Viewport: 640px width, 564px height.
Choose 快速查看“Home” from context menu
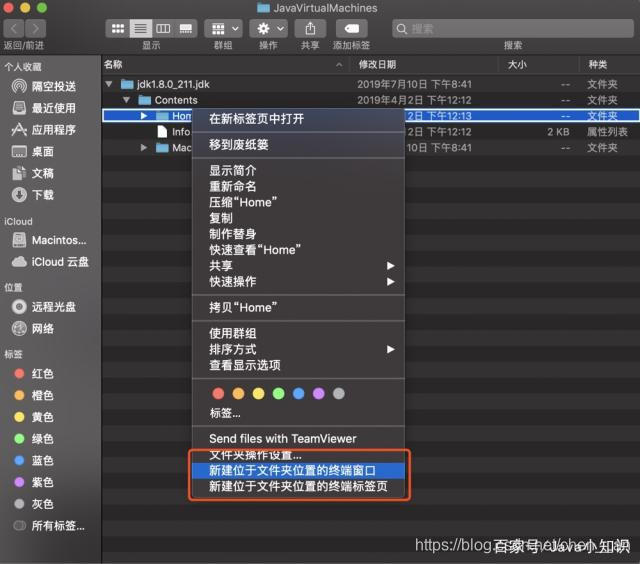tap(298, 250)
